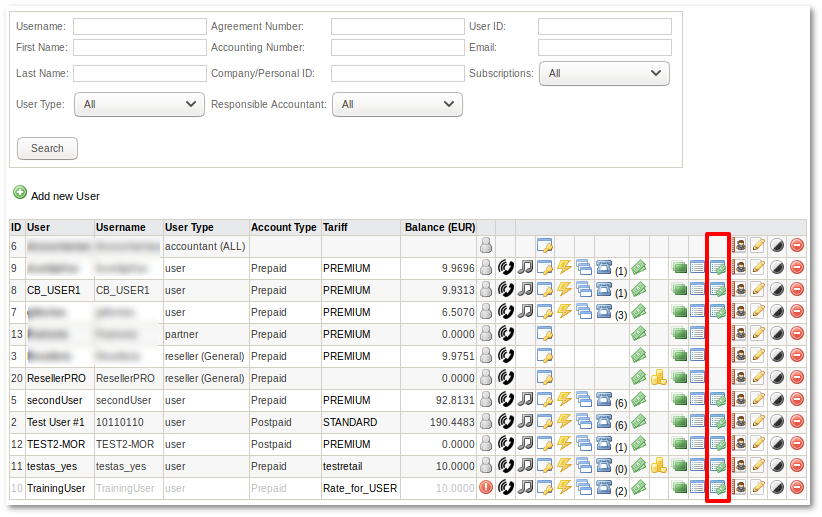Image resolution: width=822 pixels, height=517 pixels.
Task: Click the Agreement Number input field
Action: point(396,26)
